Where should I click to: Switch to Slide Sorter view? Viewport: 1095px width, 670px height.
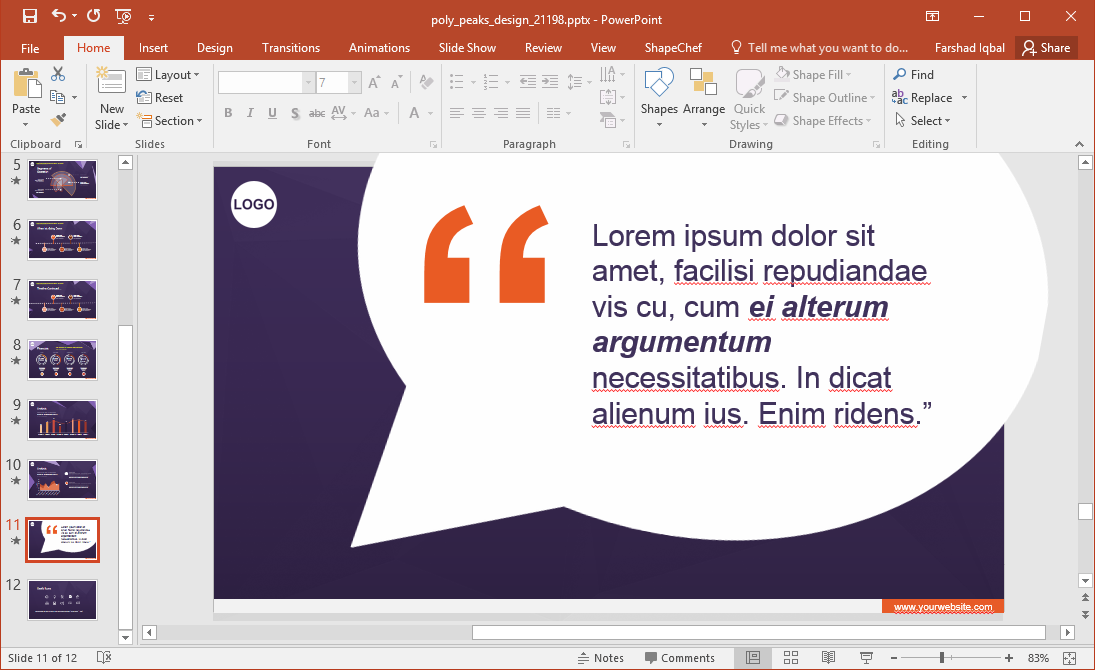coord(790,658)
